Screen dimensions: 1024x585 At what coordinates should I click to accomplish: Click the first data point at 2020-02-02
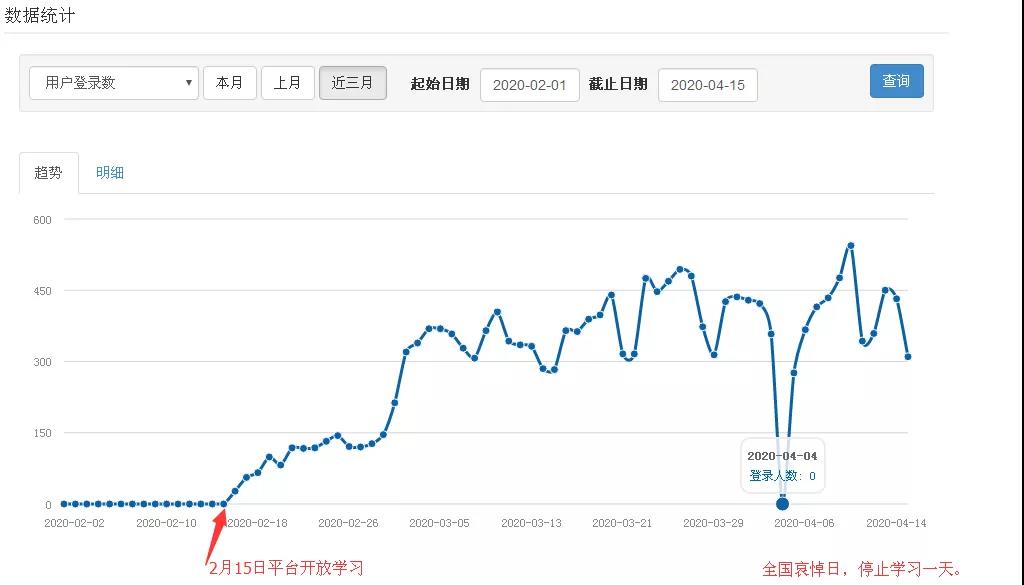point(63,504)
